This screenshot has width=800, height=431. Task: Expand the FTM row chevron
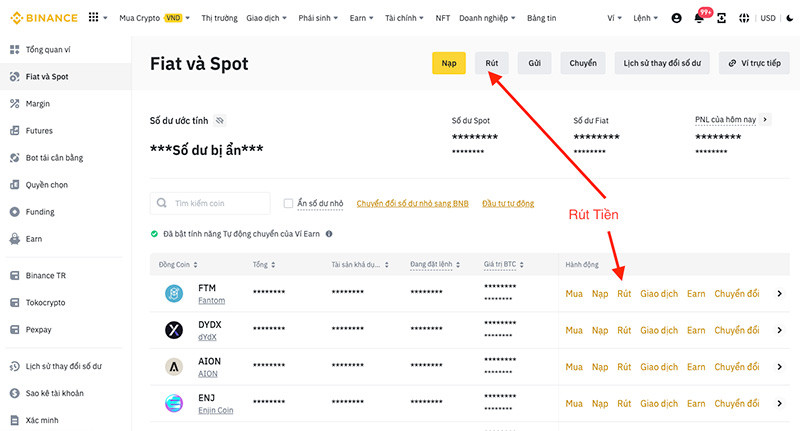(x=780, y=293)
